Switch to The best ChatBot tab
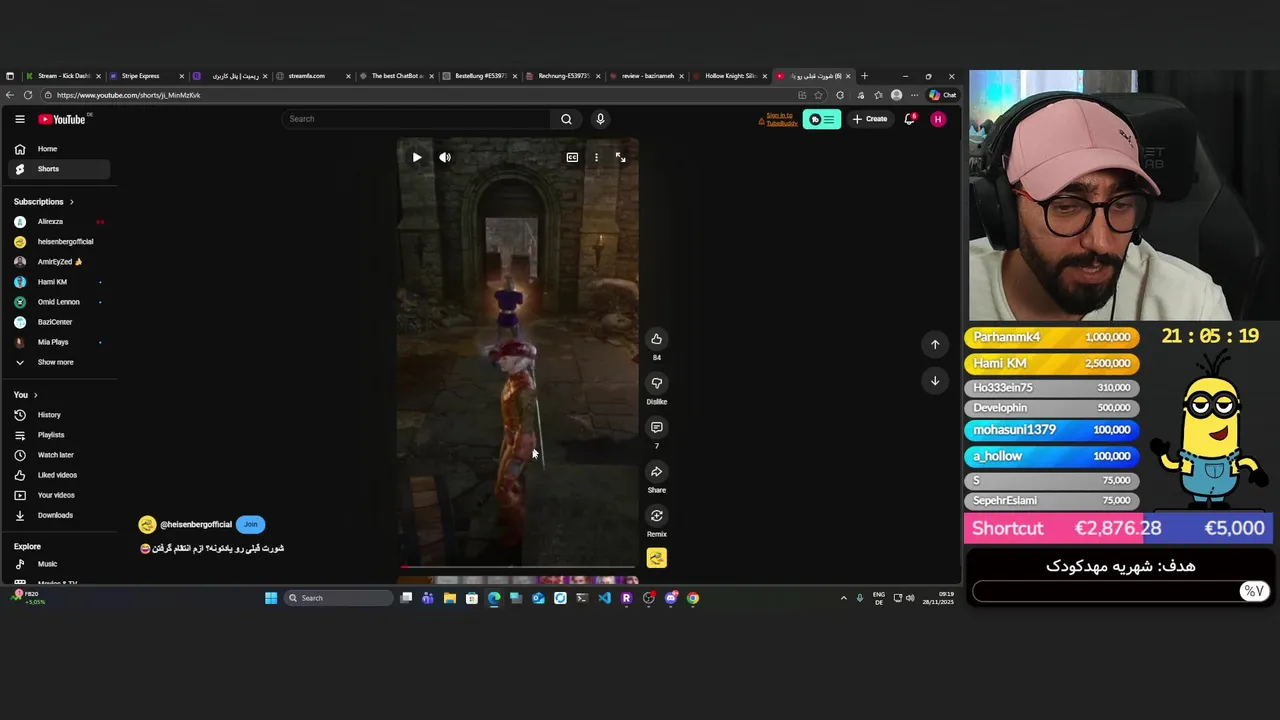 point(395,76)
